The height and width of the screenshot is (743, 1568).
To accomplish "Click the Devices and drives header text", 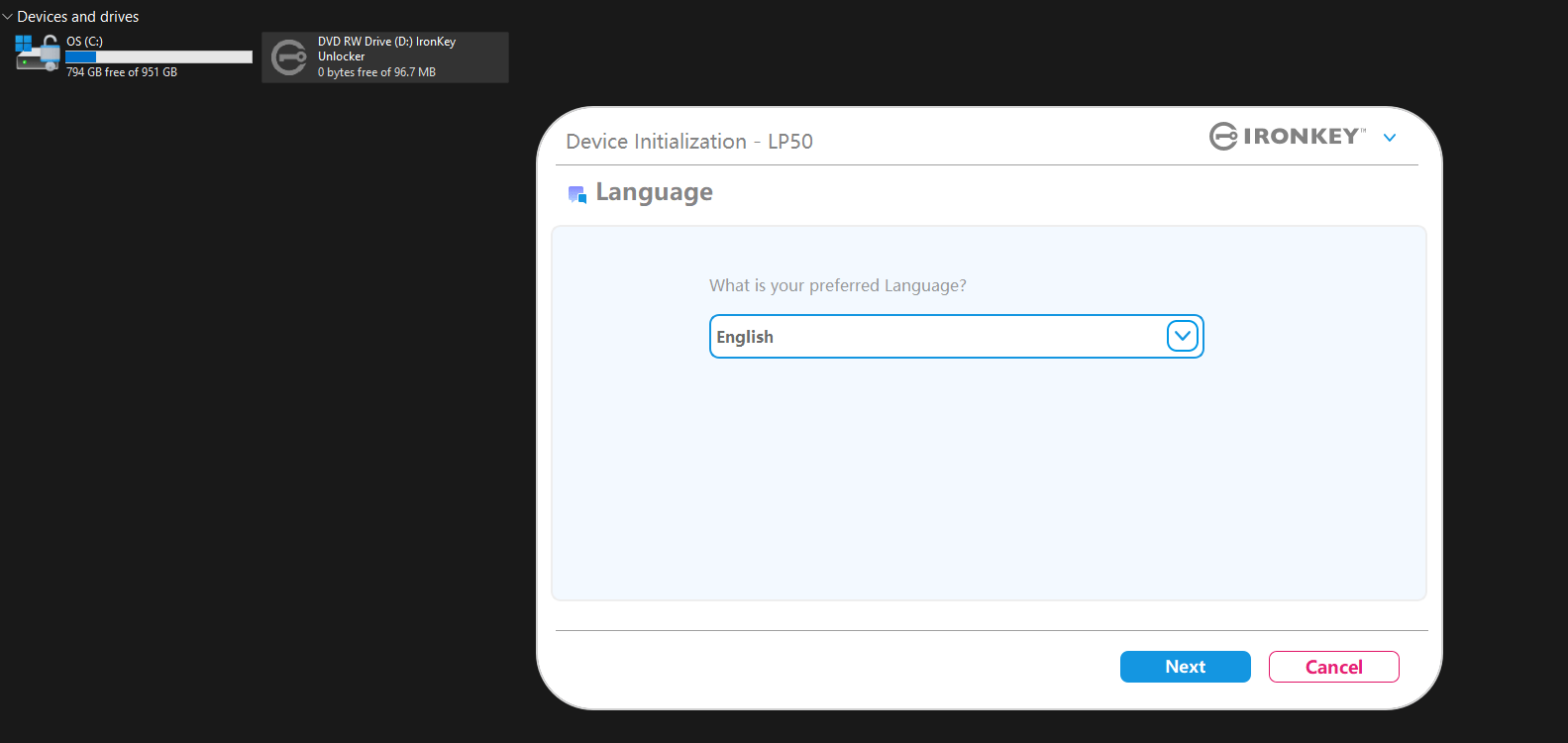I will coord(78,17).
